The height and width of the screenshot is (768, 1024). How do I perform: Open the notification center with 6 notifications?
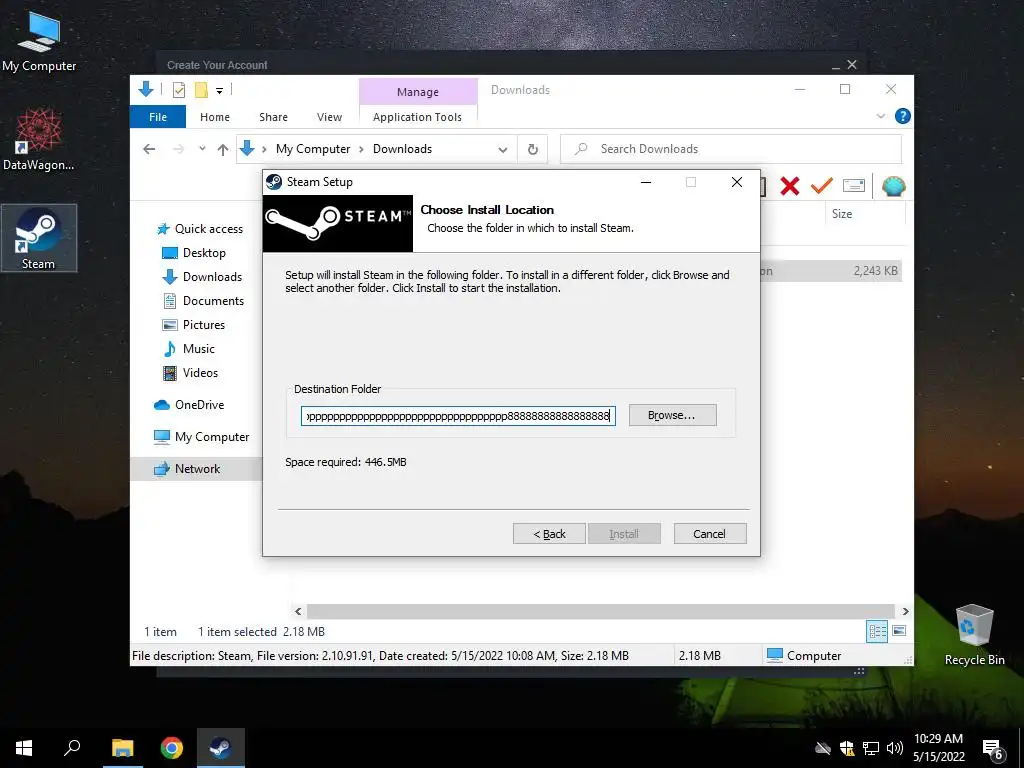coord(993,750)
